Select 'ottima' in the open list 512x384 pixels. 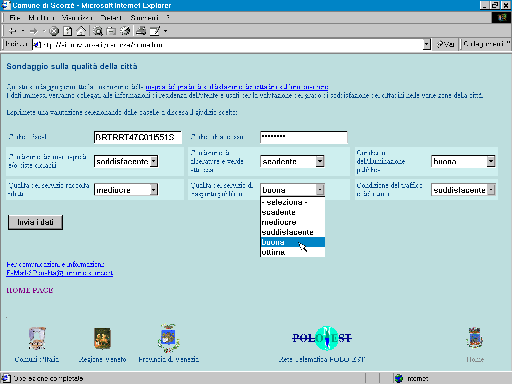pos(293,252)
